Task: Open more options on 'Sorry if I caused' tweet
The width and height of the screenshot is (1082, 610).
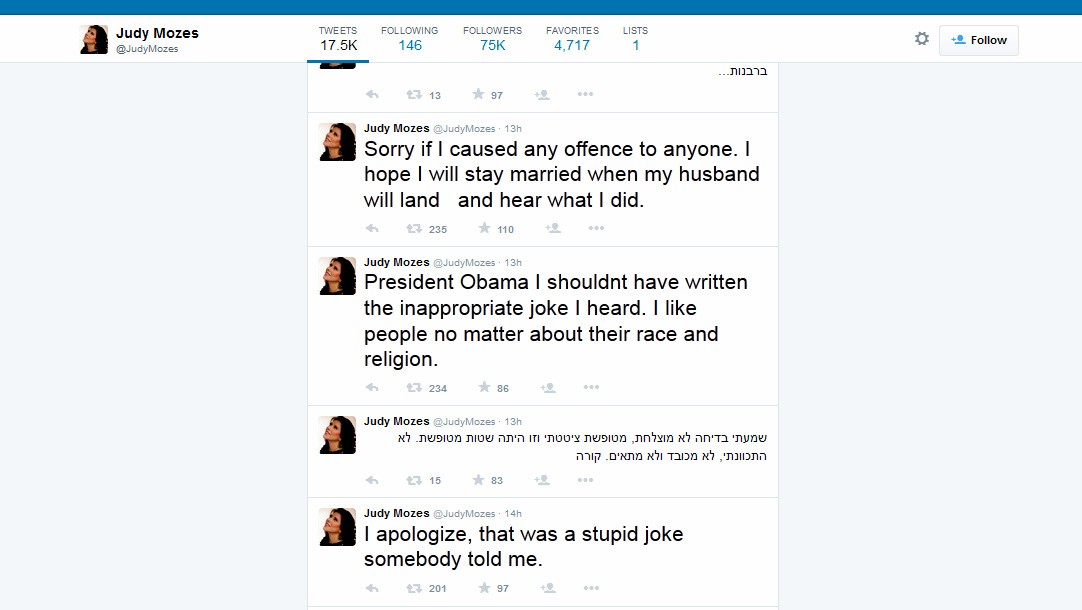Action: (596, 229)
